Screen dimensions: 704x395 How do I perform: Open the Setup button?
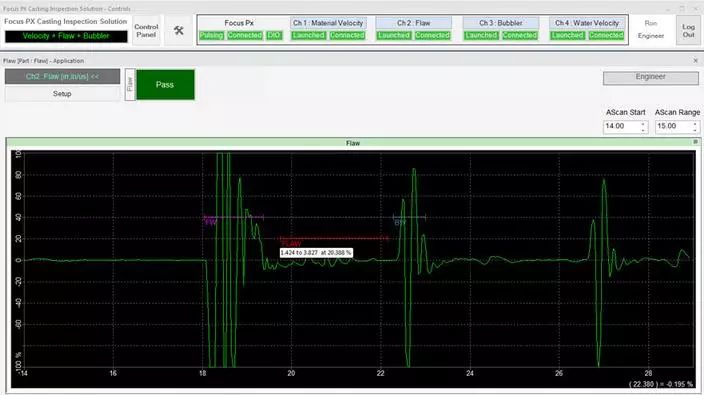62,94
